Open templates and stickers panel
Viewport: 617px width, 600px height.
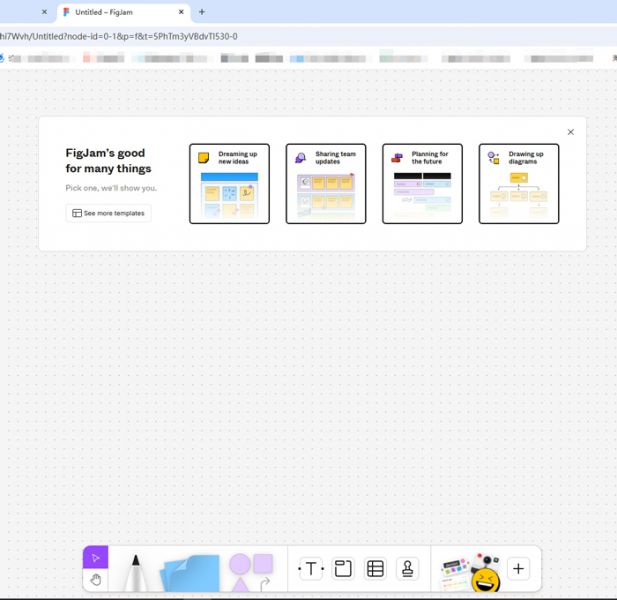471,572
